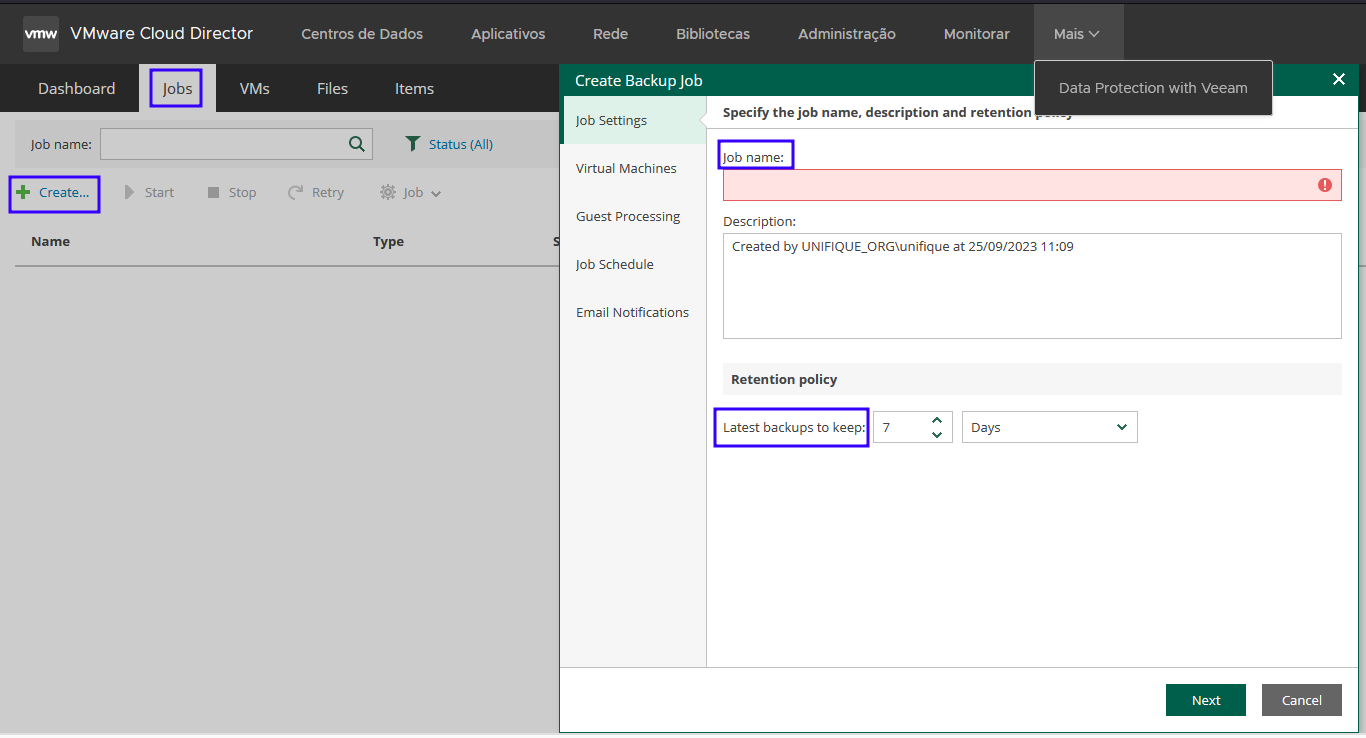Click the Cancel button
The height and width of the screenshot is (738, 1366).
1302,700
